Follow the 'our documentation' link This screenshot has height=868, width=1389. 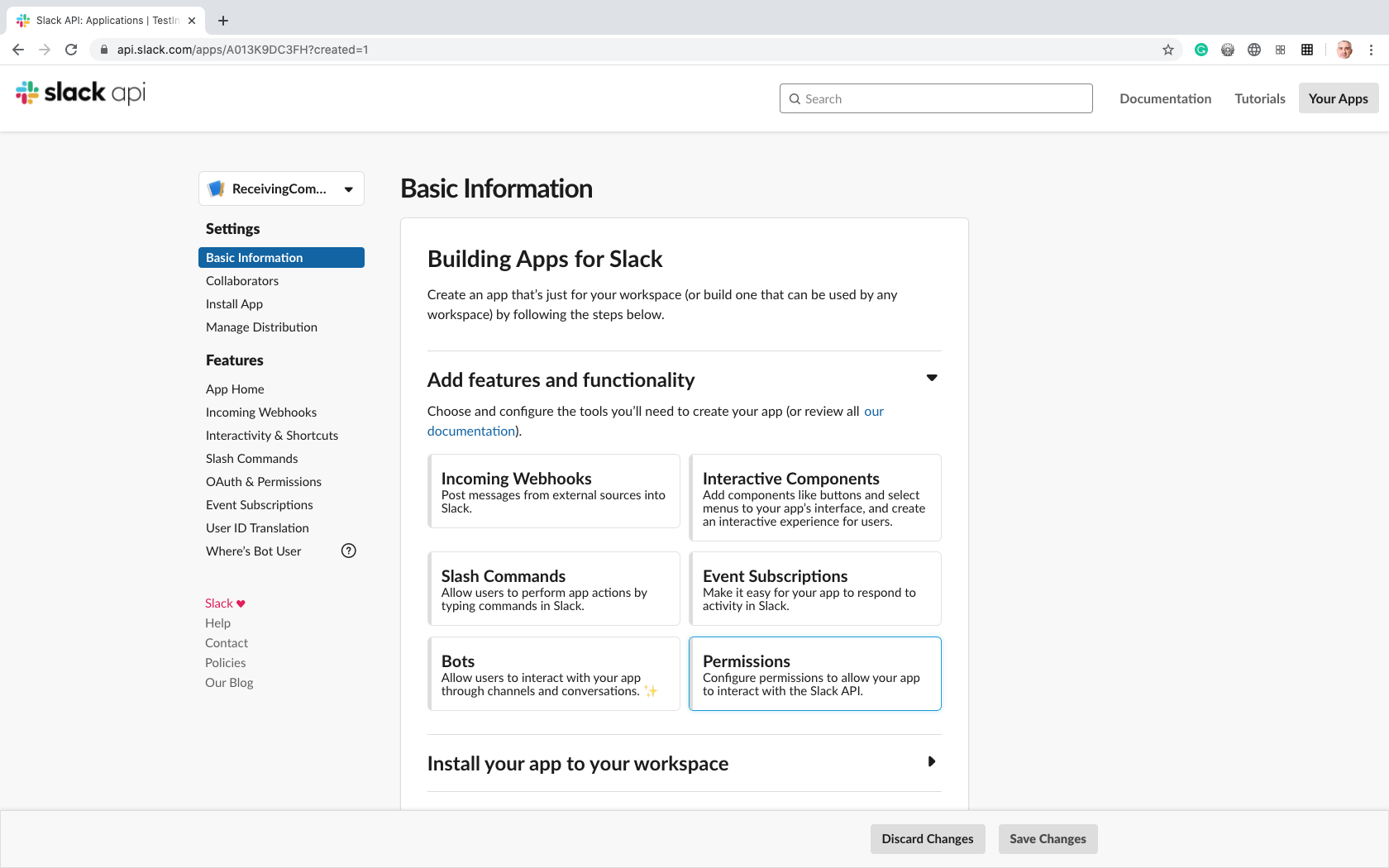tap(471, 432)
